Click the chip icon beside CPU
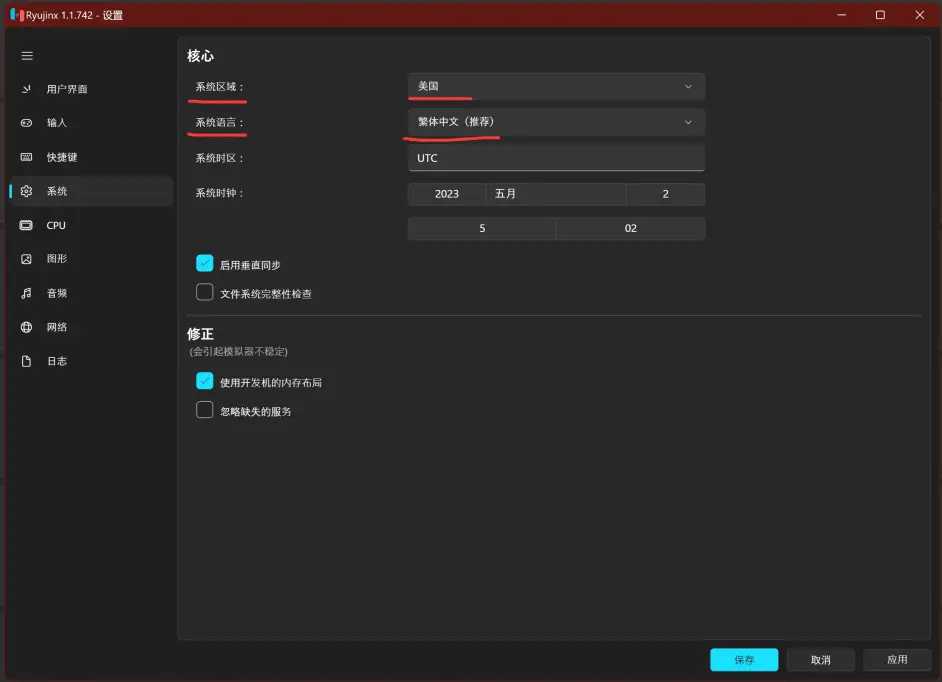The height and width of the screenshot is (682, 942). click(26, 225)
